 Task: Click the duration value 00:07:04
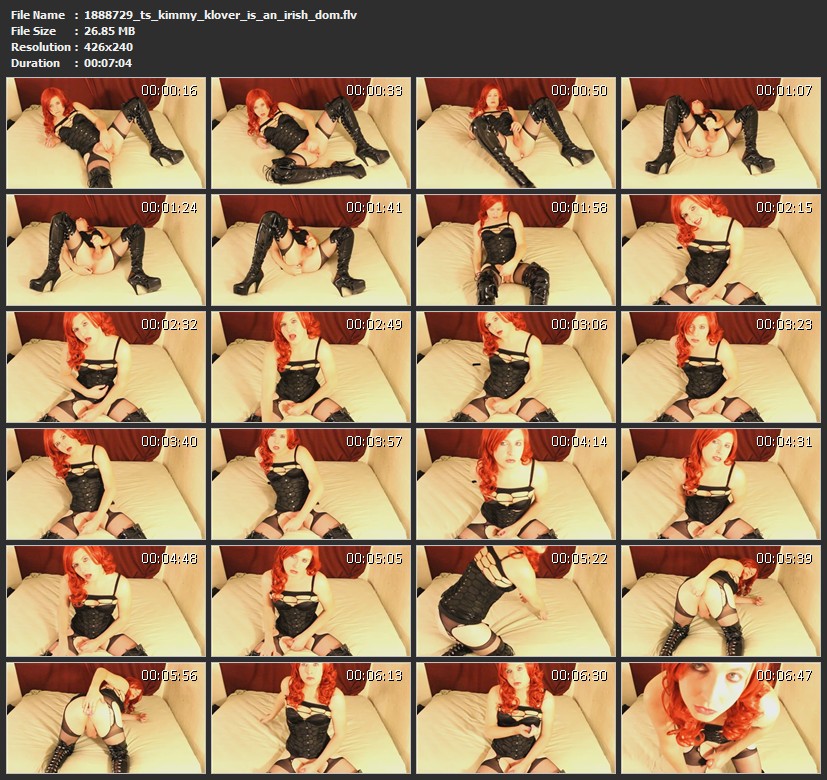tap(108, 63)
